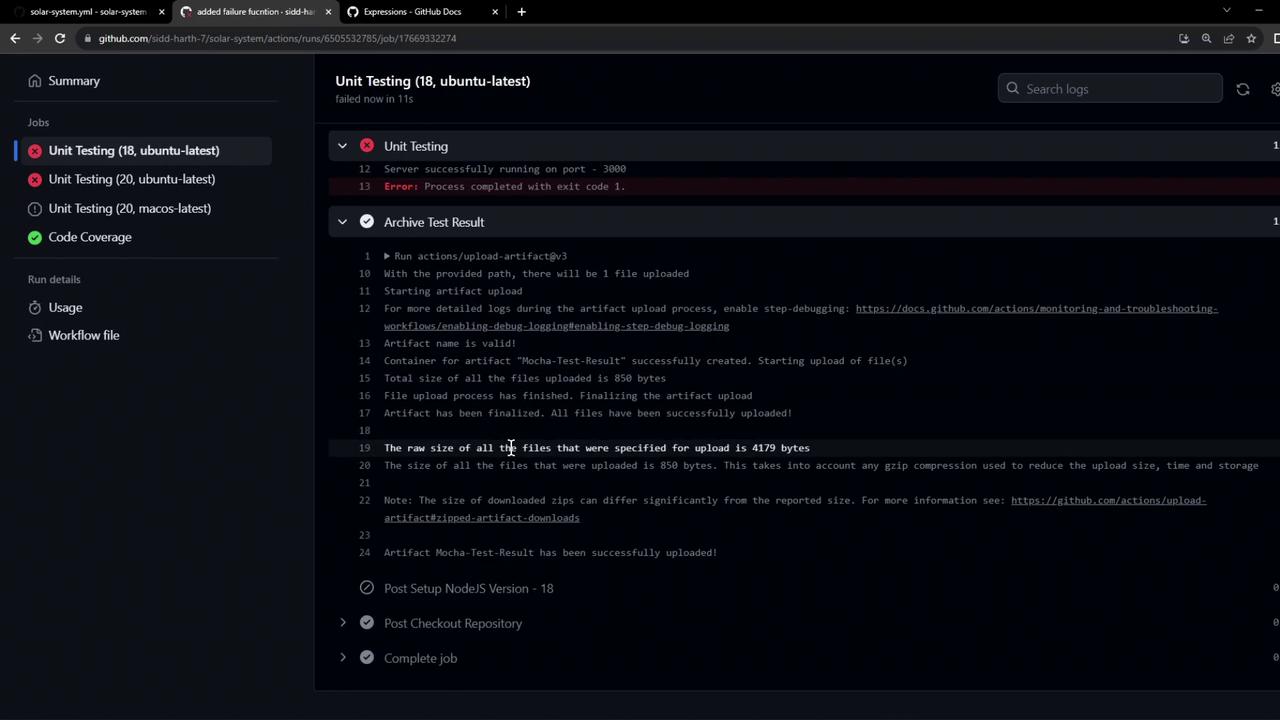Open the Code Coverage job

pos(90,237)
